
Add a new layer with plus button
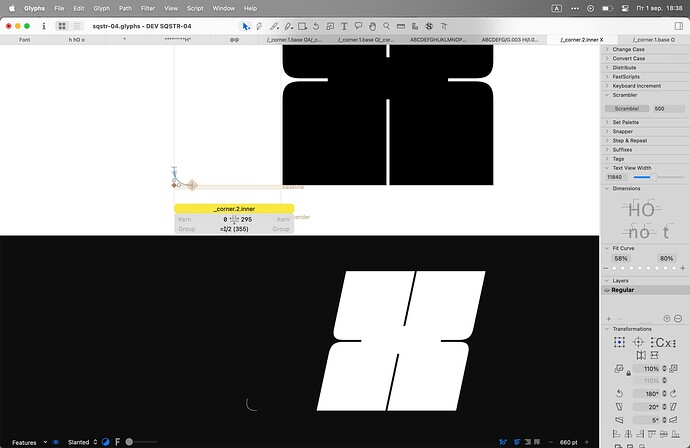tap(609, 319)
